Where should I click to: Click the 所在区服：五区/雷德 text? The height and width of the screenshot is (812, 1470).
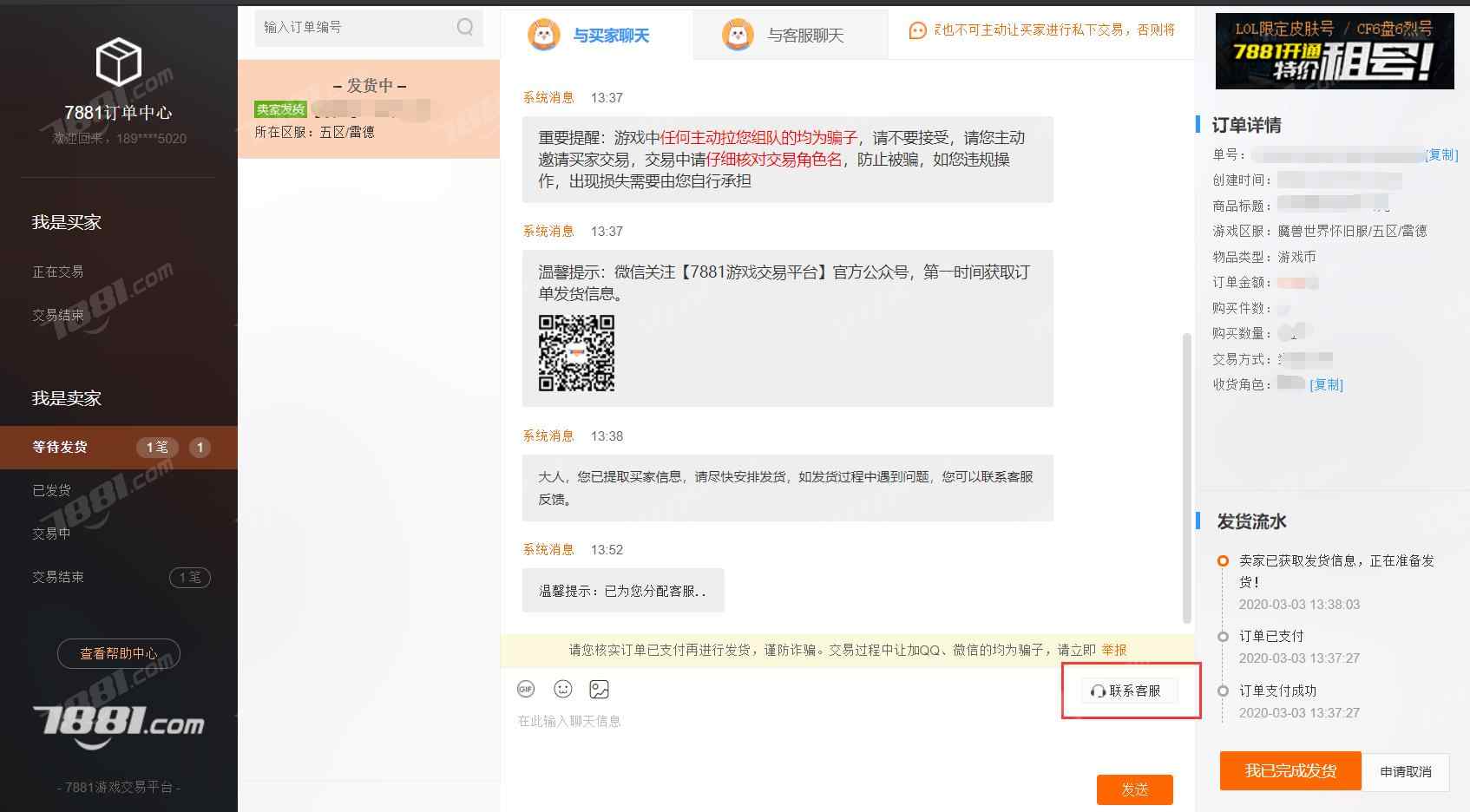[314, 132]
